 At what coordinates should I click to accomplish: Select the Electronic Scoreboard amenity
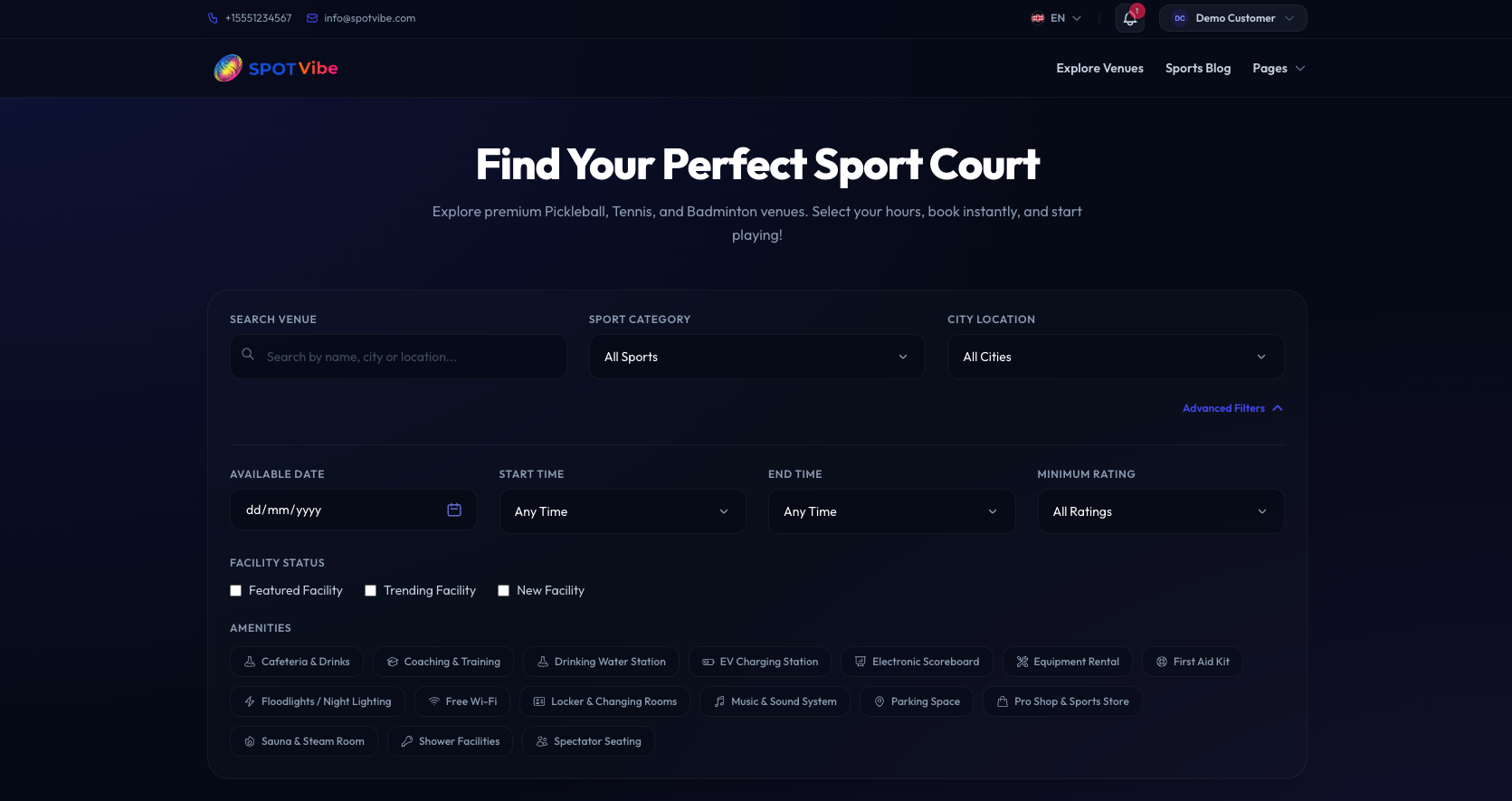917,662
